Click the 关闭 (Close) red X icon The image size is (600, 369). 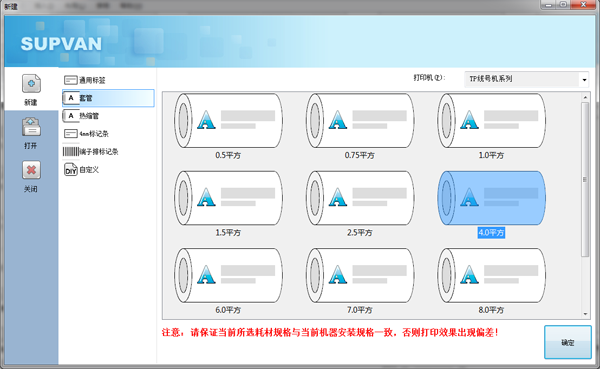[x=31, y=170]
